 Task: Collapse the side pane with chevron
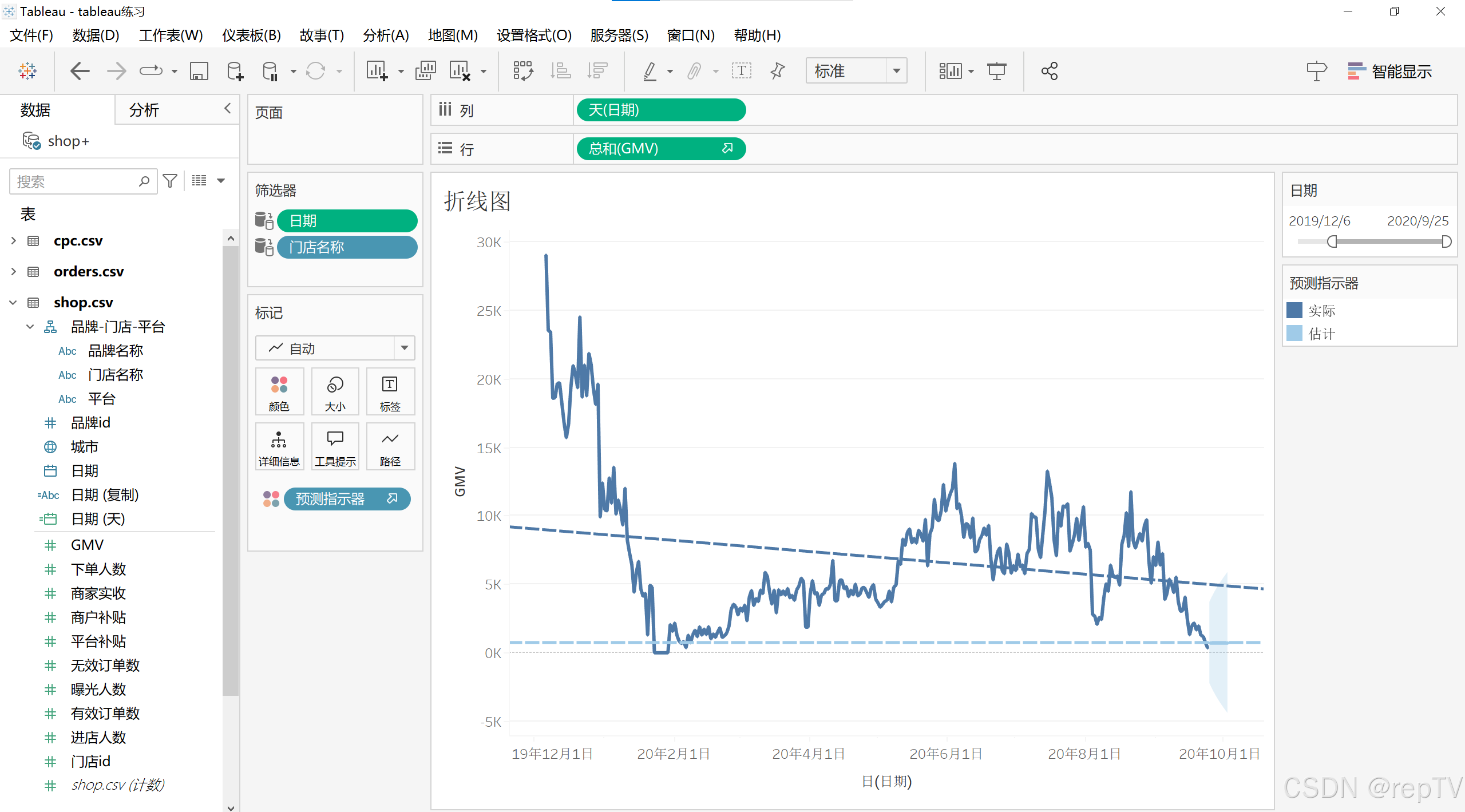pyautogui.click(x=227, y=108)
